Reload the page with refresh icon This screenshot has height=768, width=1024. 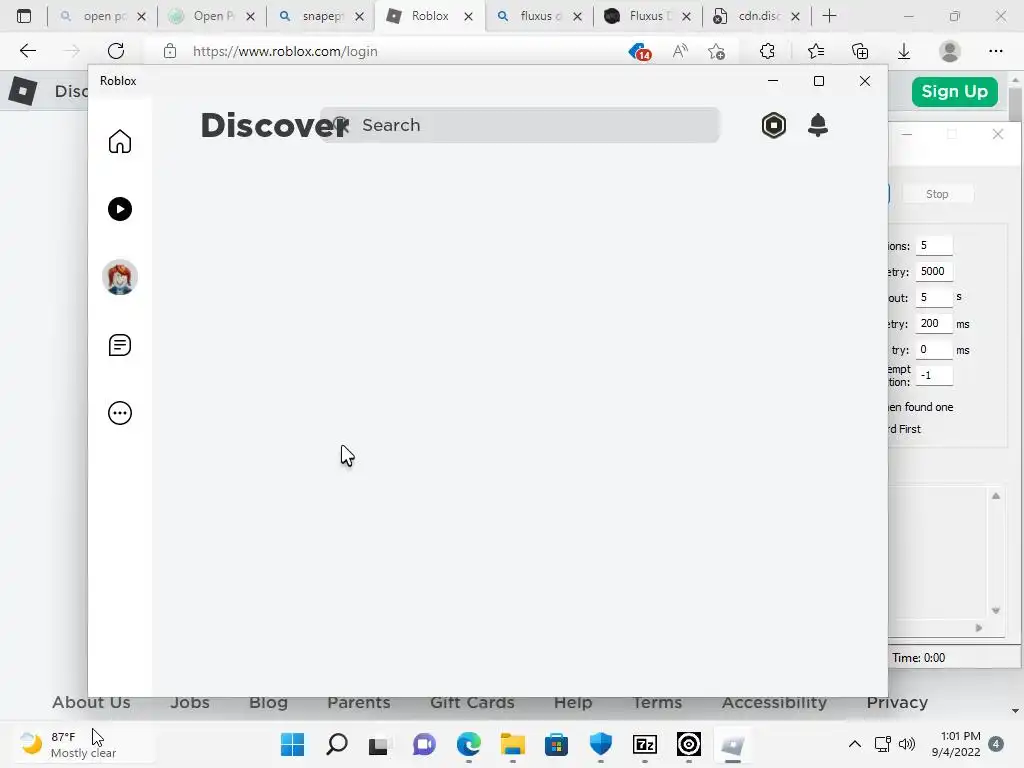[x=116, y=51]
